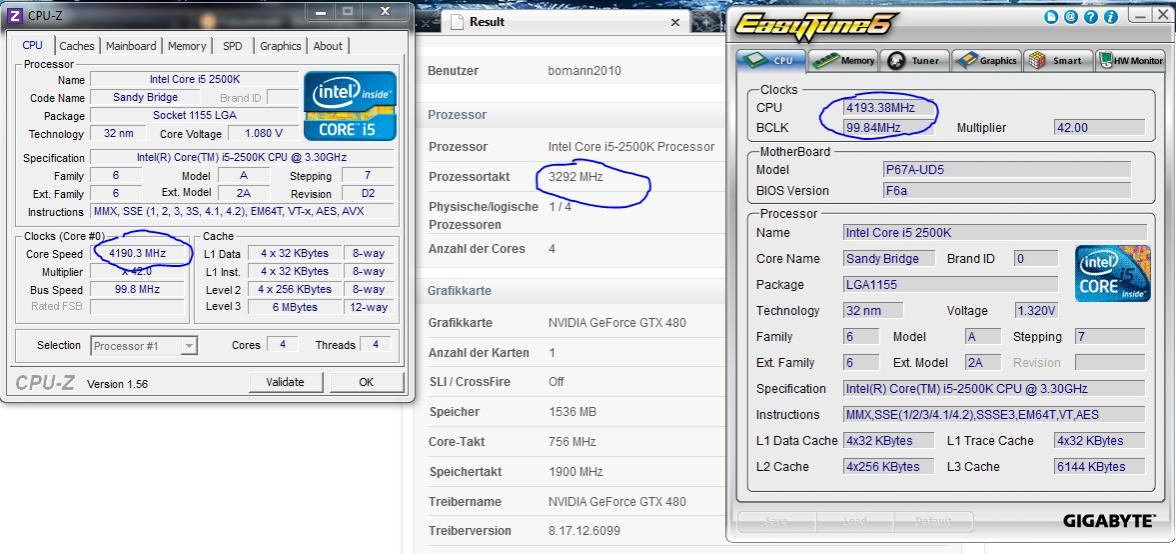
Task: Click the BCLK value '99.84MHz' in EasyTune6
Action: coord(890,127)
